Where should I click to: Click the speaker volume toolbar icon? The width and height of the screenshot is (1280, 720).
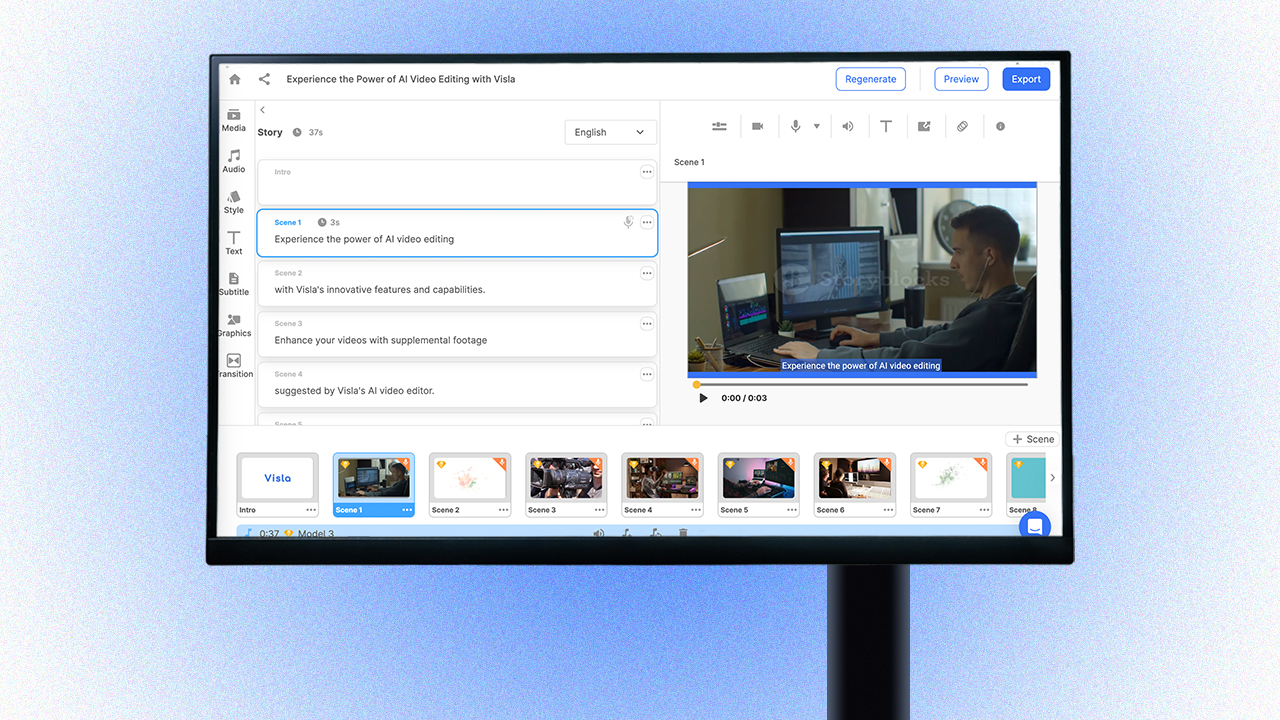click(x=848, y=126)
